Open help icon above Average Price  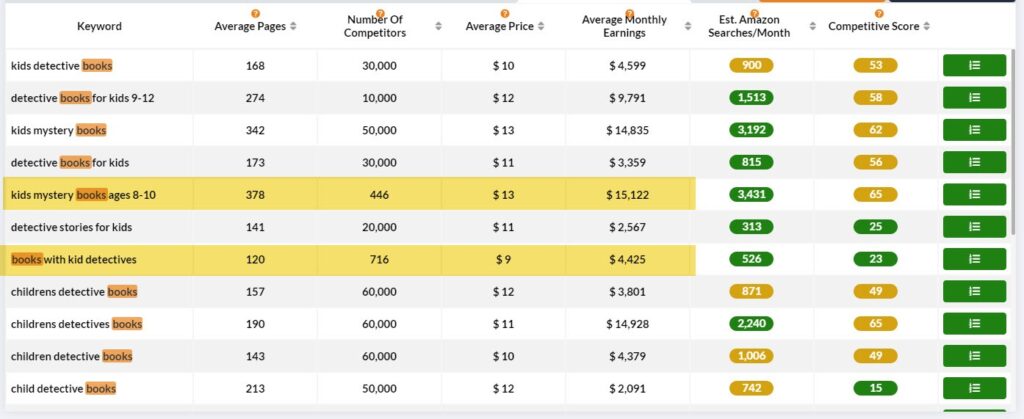point(504,14)
